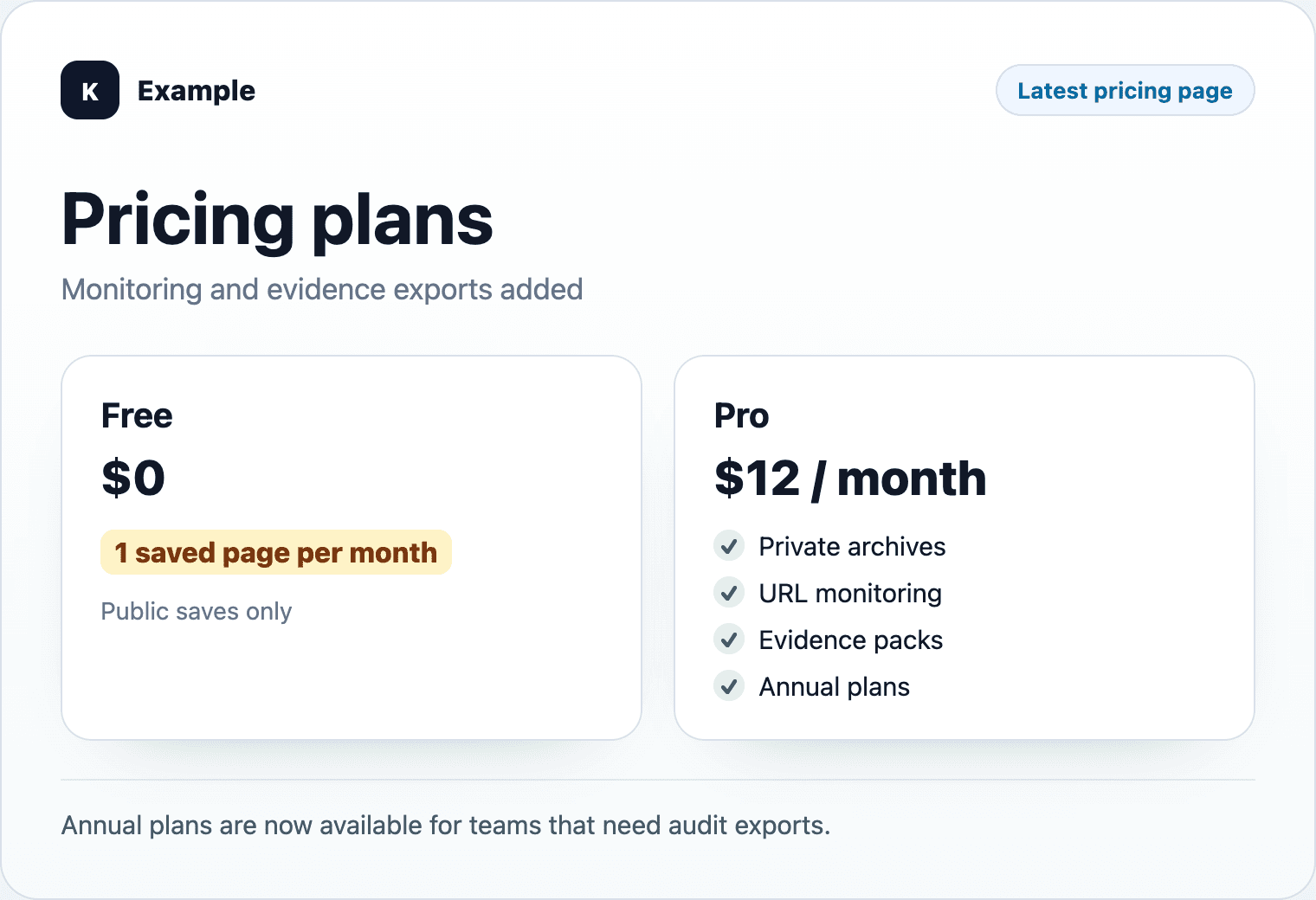Click the Monitoring and evidence exports added subtitle

pos(322,289)
